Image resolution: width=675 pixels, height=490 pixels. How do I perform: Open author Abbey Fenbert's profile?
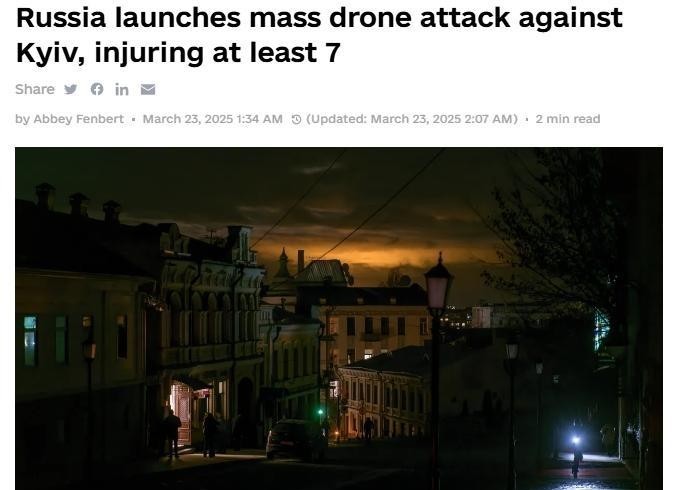click(x=78, y=119)
